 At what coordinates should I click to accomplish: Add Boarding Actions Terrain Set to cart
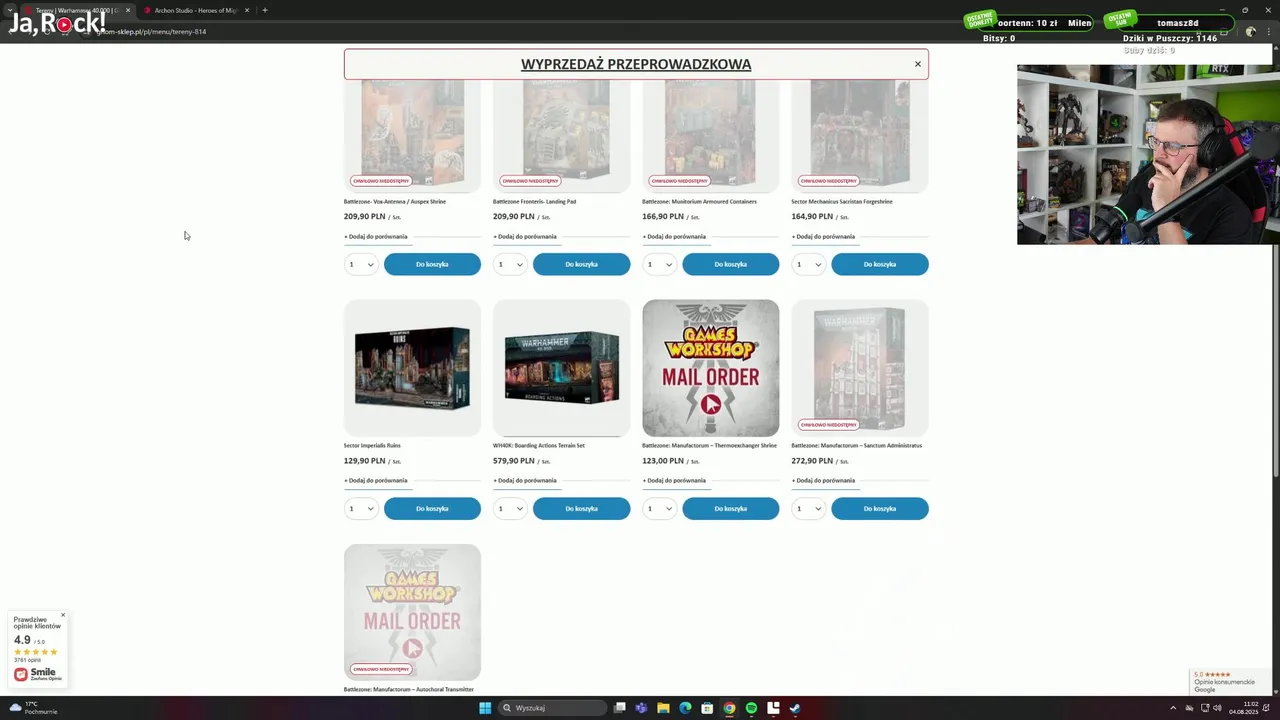[x=581, y=508]
